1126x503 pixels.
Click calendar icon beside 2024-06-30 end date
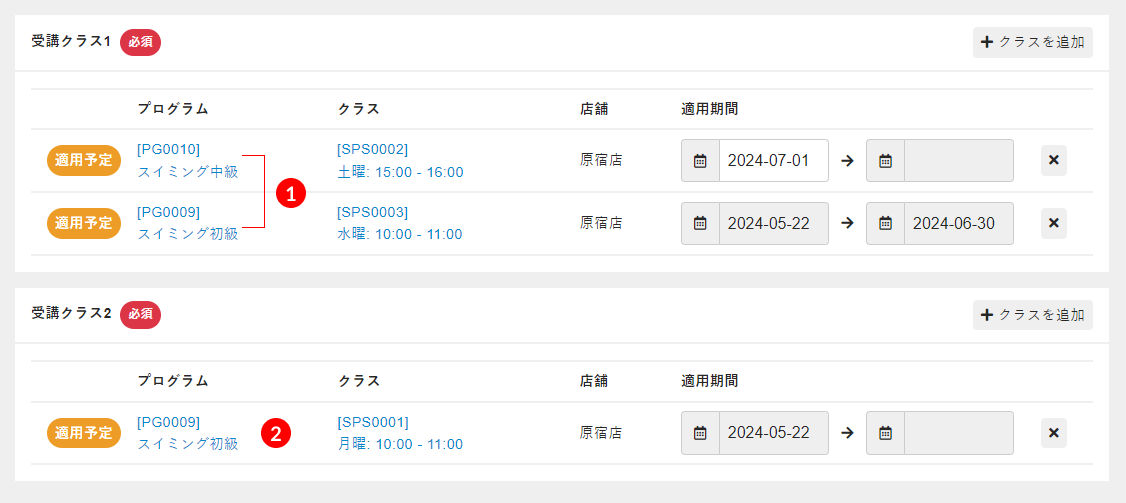tap(885, 223)
